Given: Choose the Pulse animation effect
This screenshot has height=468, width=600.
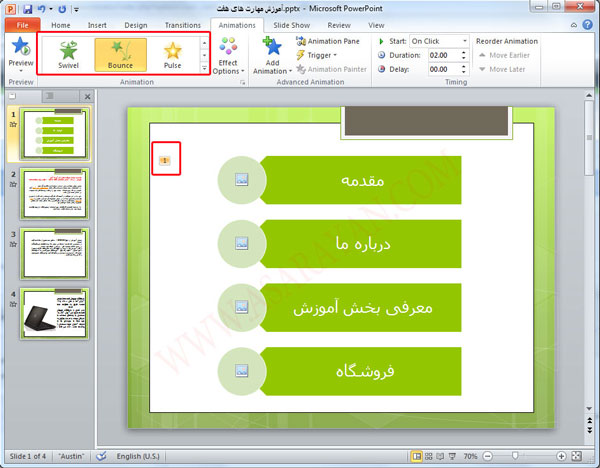Looking at the screenshot, I should [x=172, y=55].
